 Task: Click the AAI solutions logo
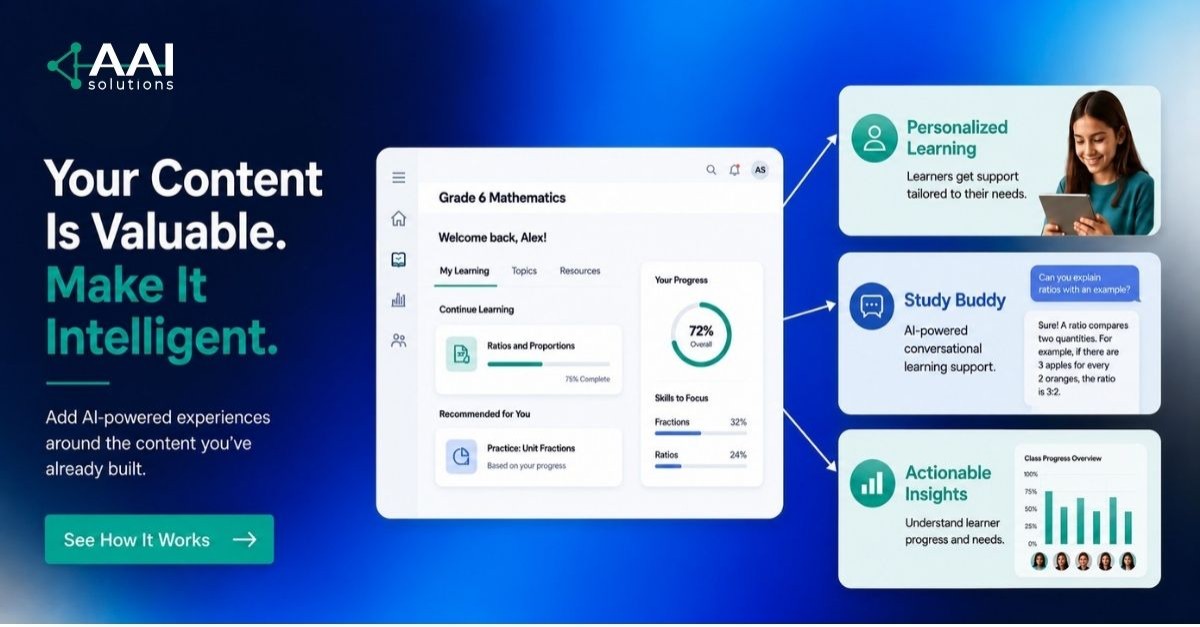coord(111,67)
